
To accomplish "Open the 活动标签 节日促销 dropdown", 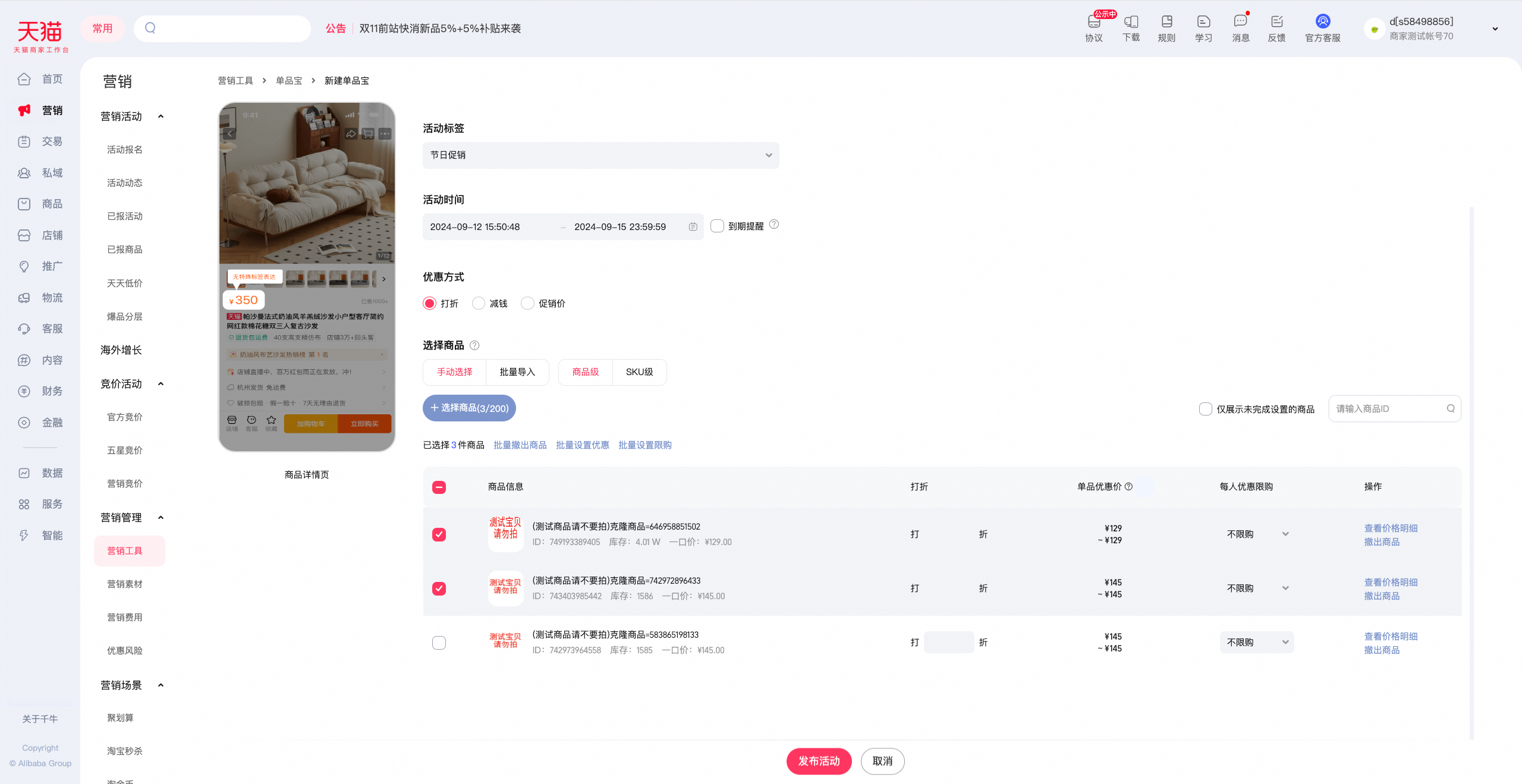I will click(x=600, y=155).
